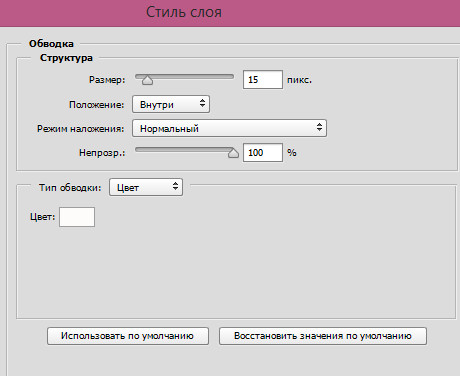Image resolution: width=460 pixels, height=376 pixels.
Task: Open the Положение dropdown set to Внутри
Action: click(171, 104)
